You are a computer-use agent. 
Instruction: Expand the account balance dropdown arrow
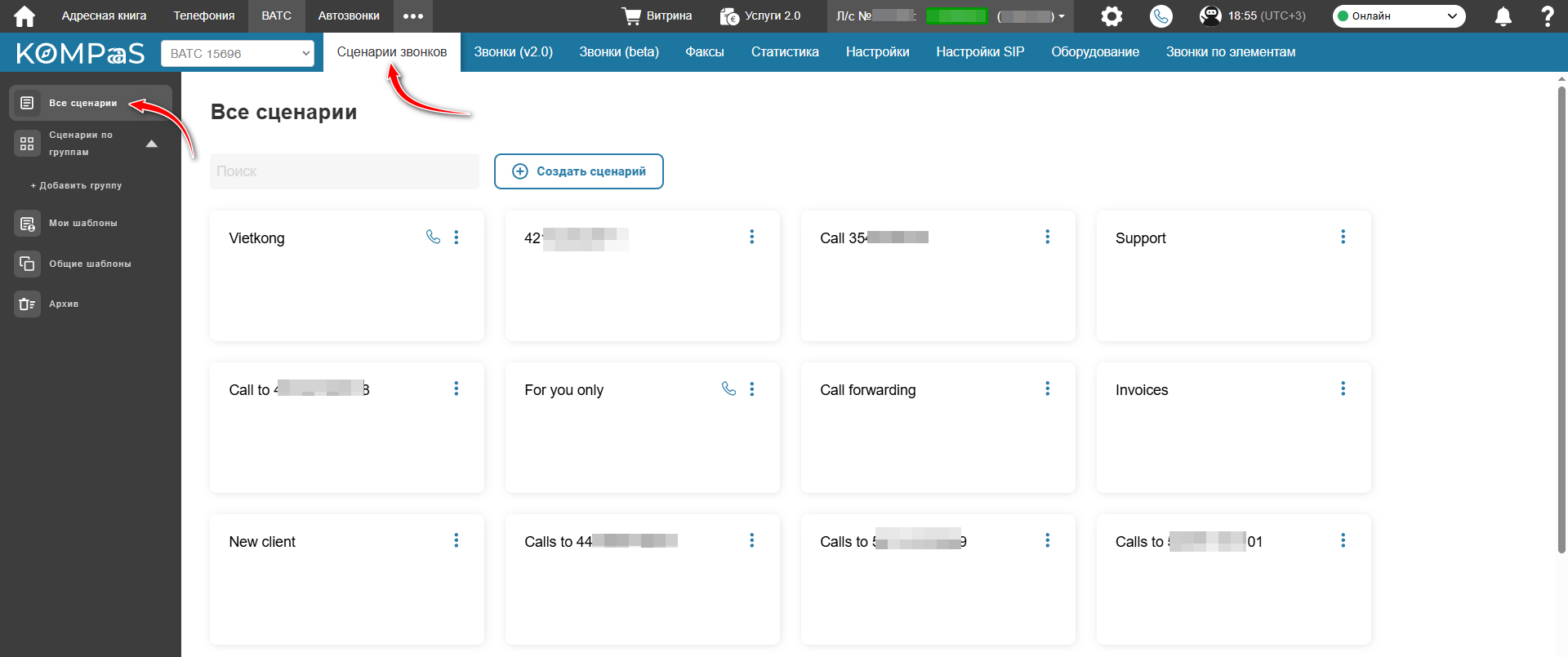1062,16
